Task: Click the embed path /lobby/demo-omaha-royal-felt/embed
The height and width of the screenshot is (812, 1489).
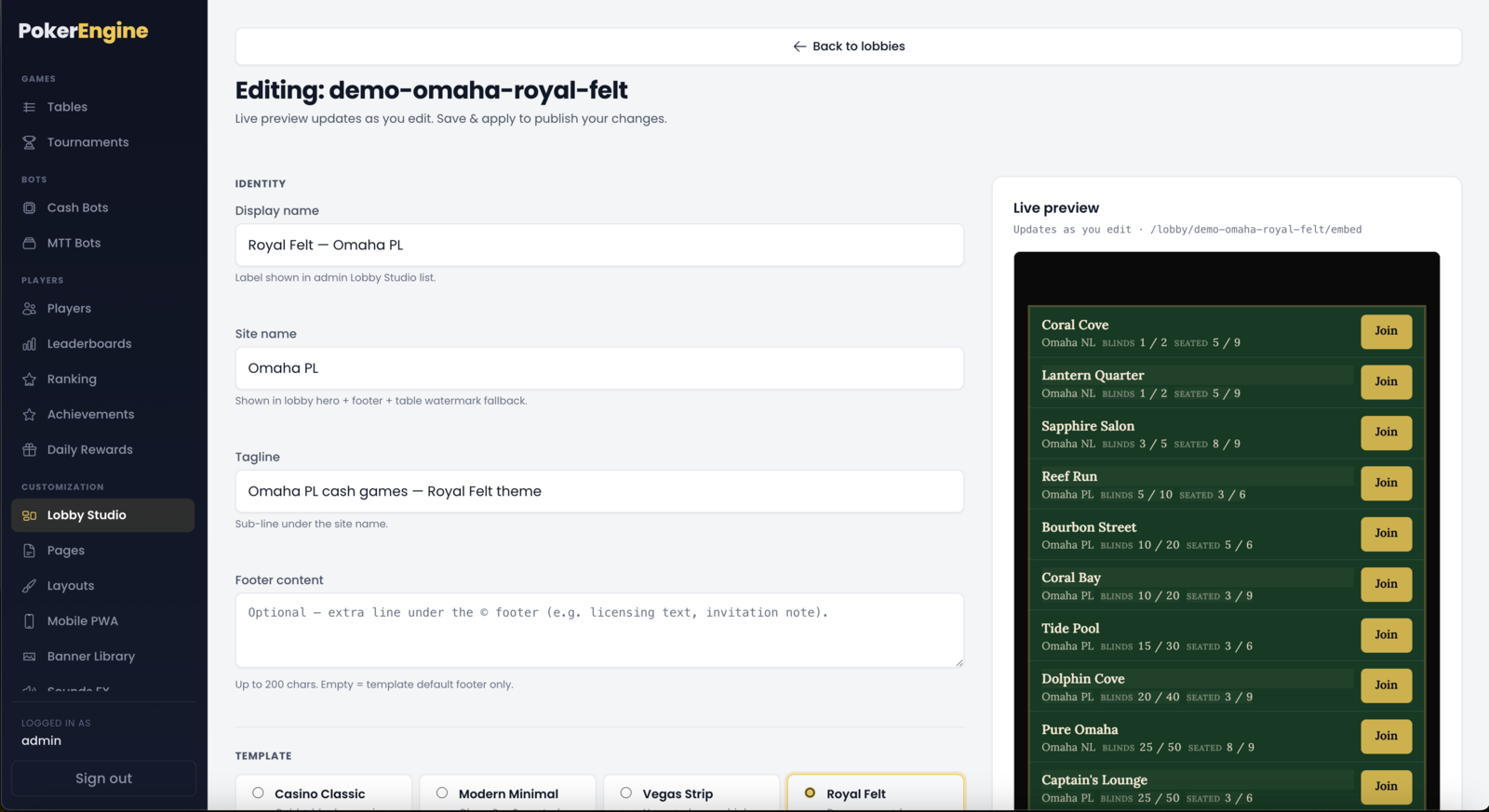Action: point(1255,230)
